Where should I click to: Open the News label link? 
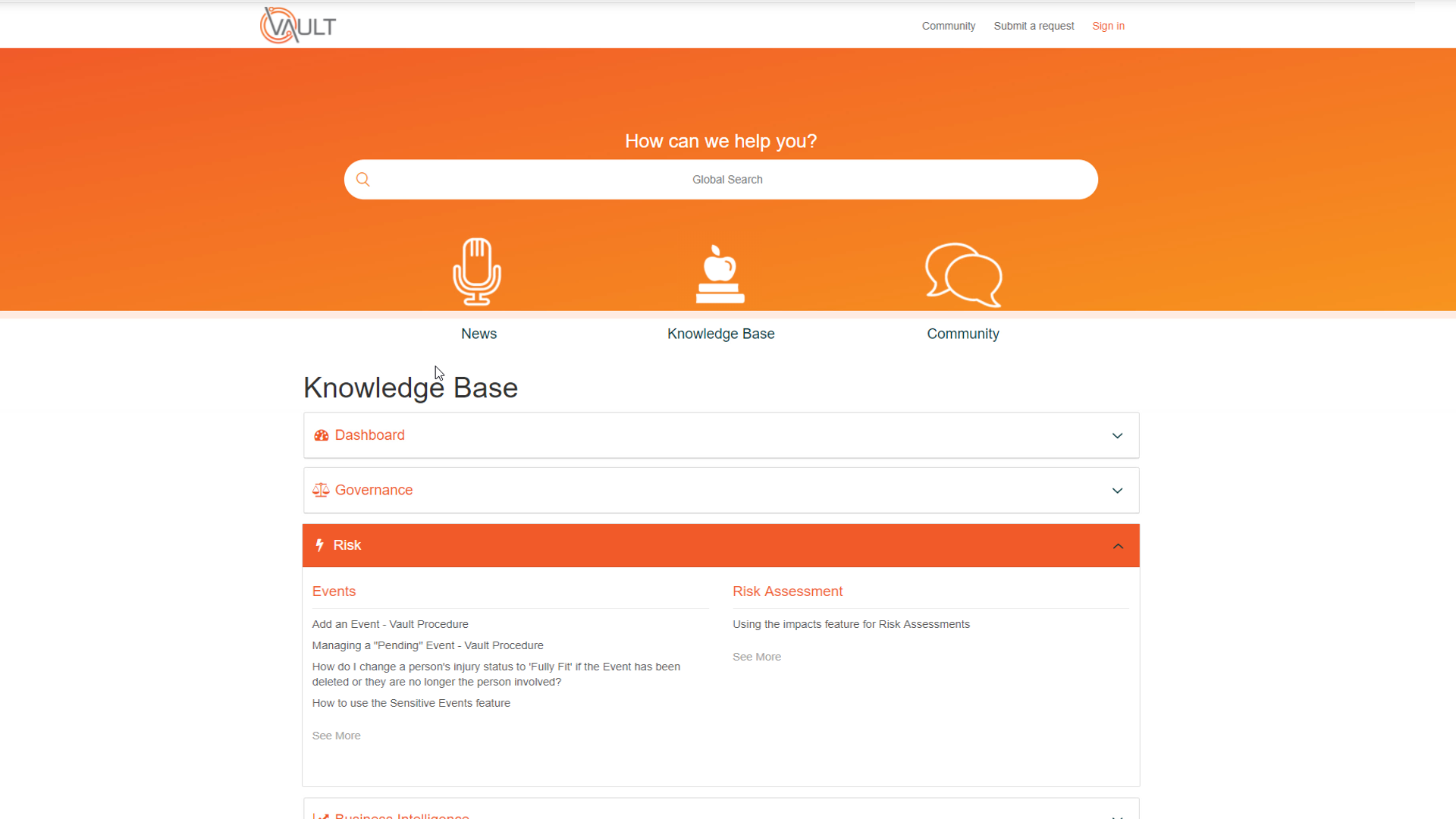tap(479, 334)
